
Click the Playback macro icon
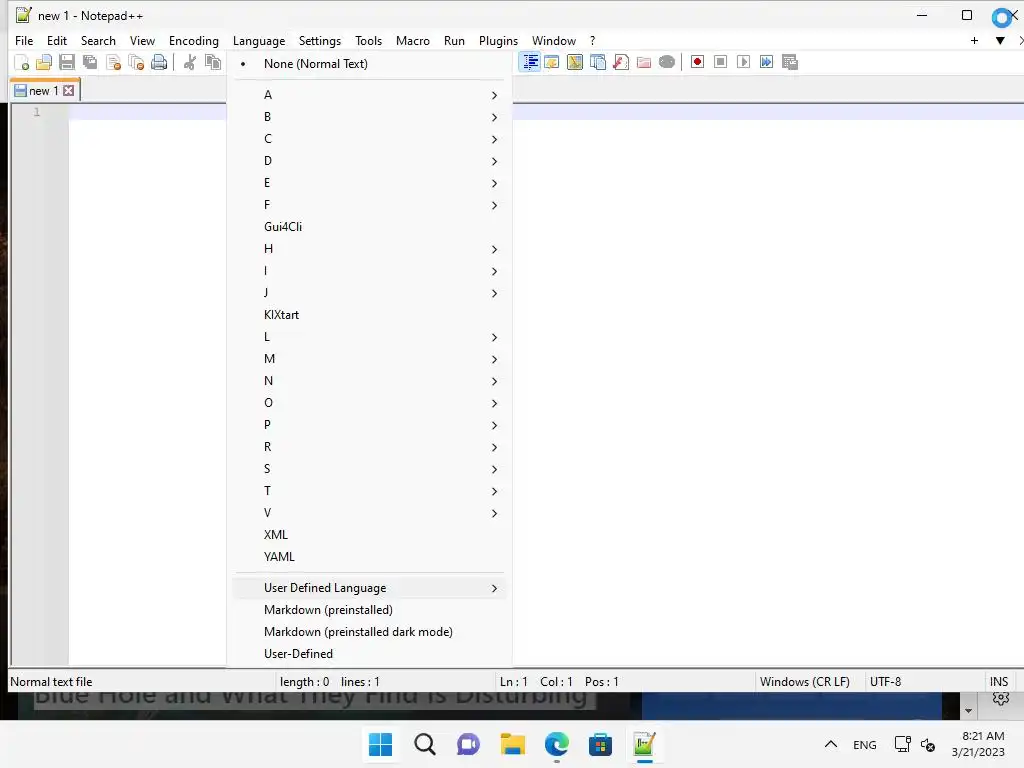[x=743, y=62]
